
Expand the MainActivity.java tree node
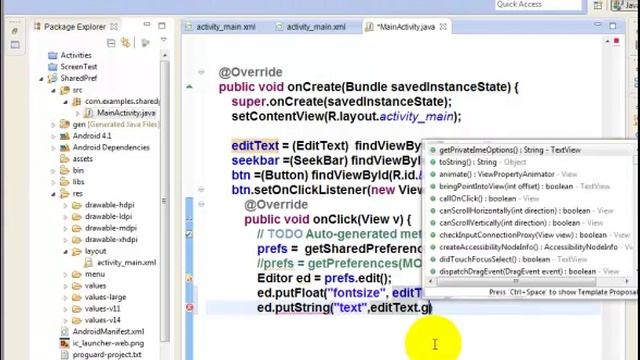pos(78,113)
